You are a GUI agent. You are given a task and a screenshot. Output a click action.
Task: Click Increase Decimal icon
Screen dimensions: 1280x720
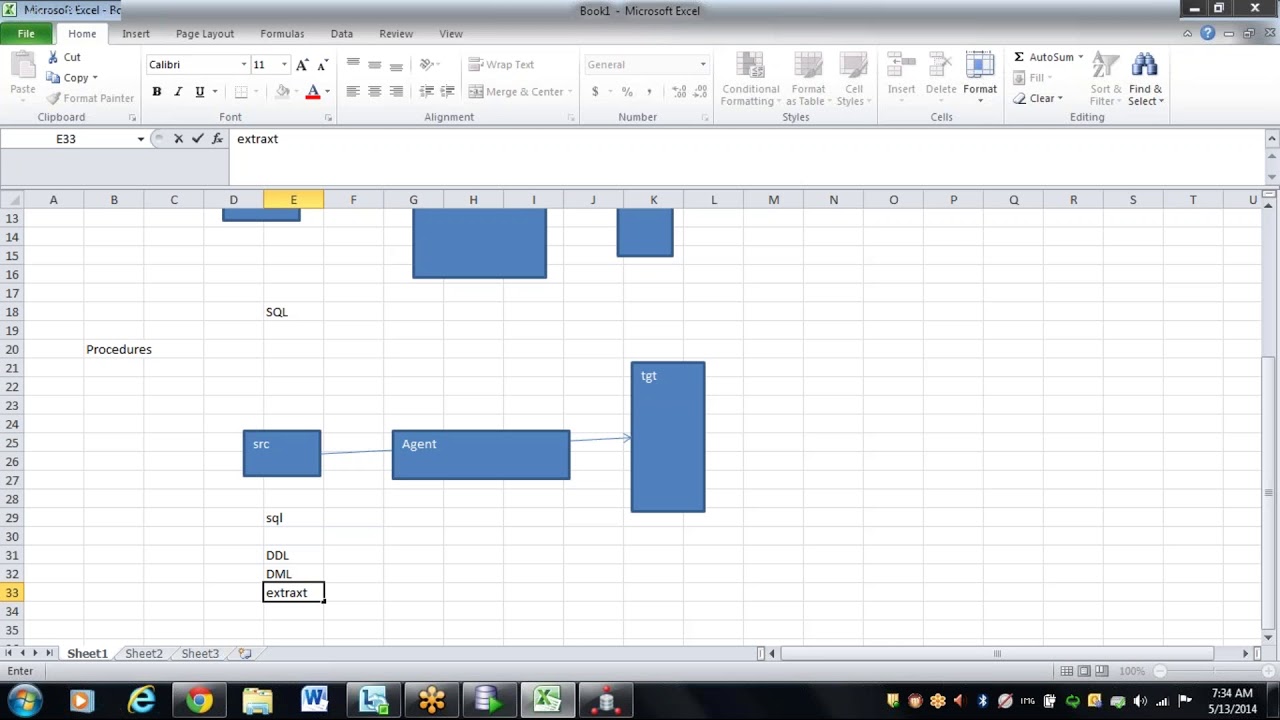(x=678, y=92)
